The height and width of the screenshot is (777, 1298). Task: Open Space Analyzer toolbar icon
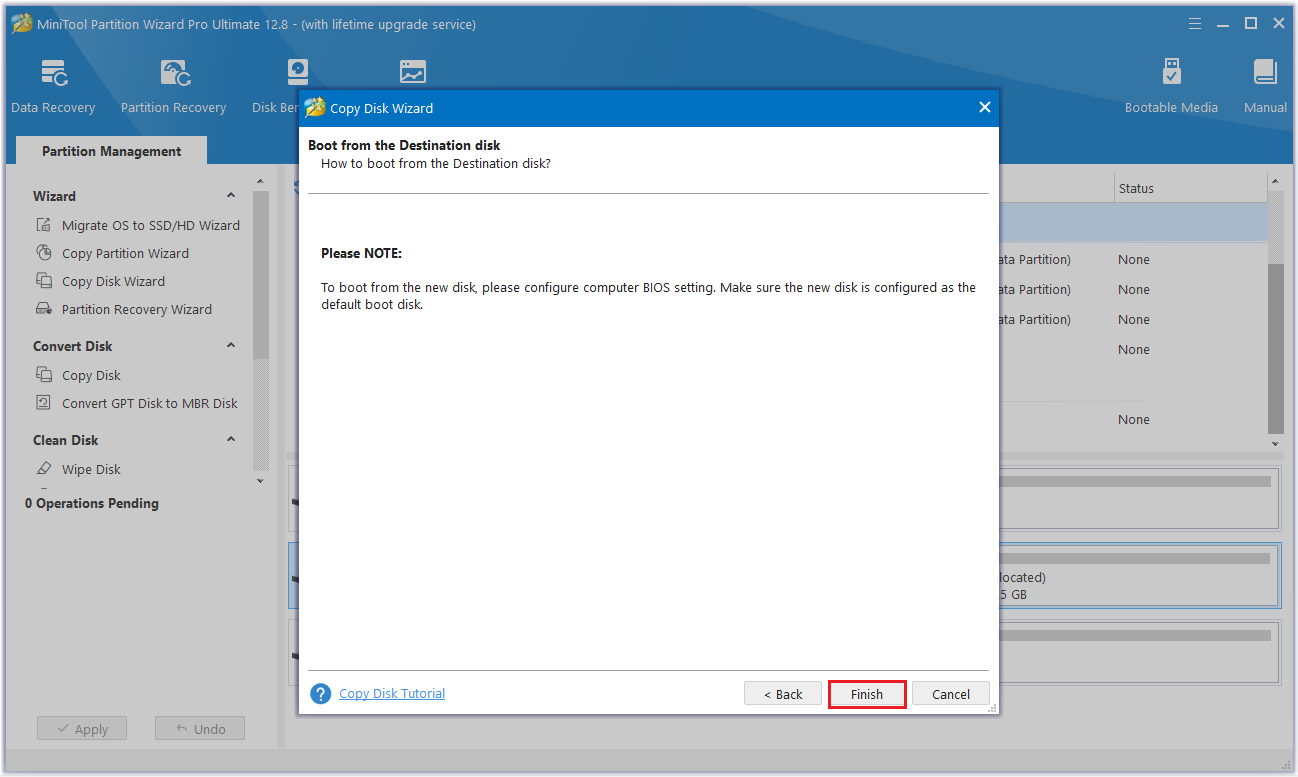[412, 72]
